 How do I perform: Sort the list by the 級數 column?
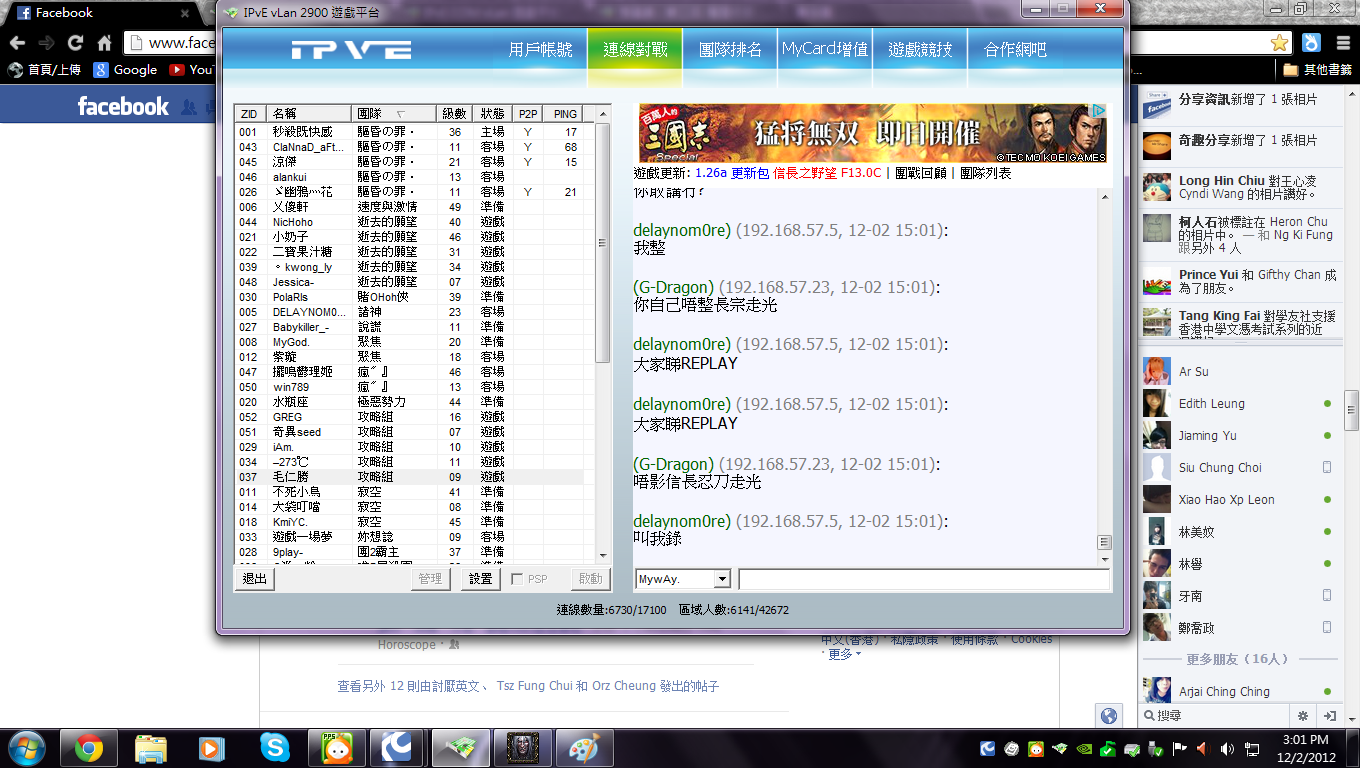pyautogui.click(x=455, y=114)
